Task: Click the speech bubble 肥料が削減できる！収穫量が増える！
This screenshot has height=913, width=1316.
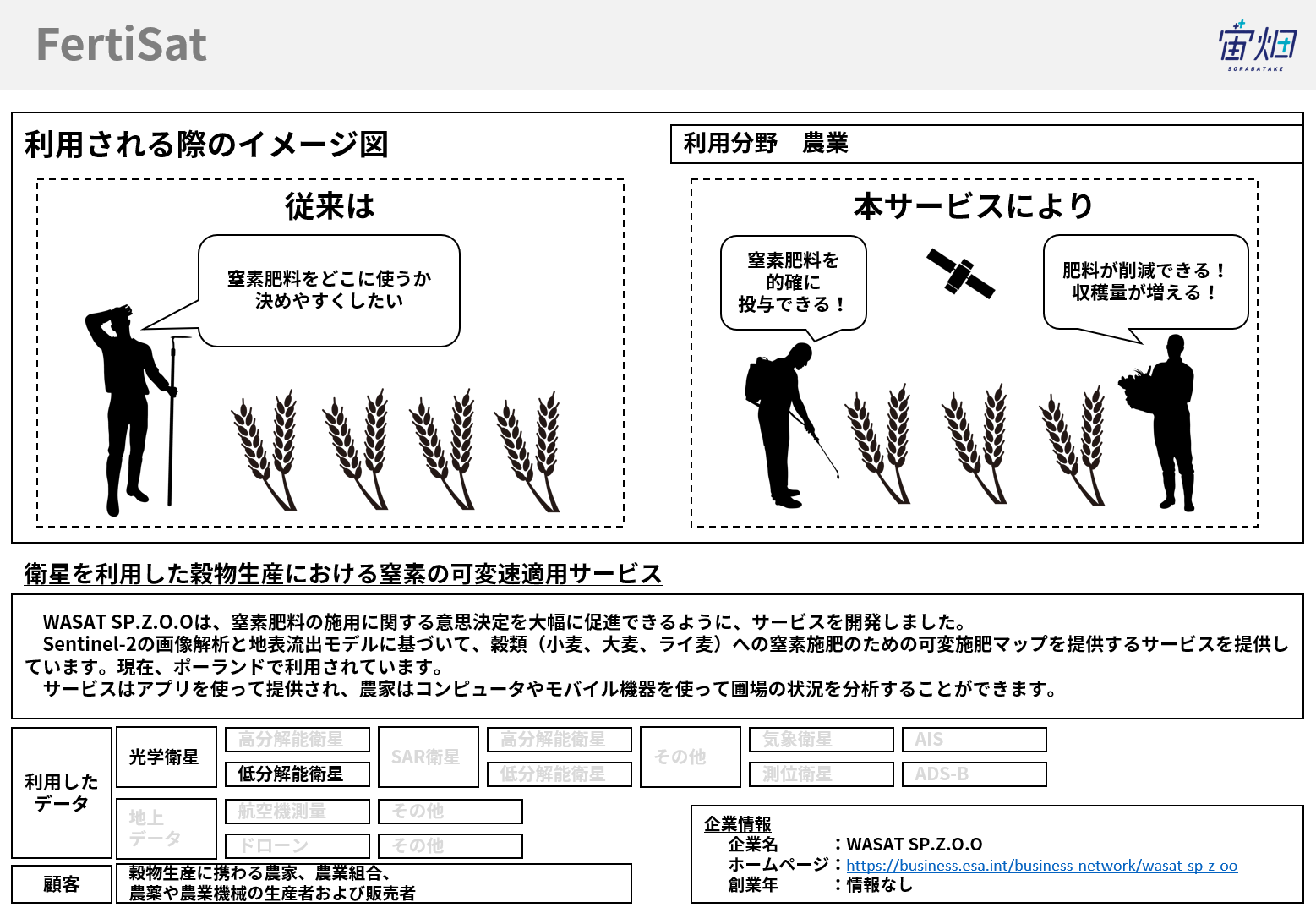Action: [x=1145, y=282]
